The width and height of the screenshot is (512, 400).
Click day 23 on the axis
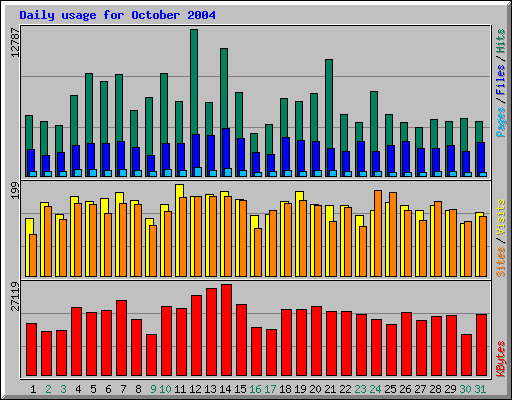click(360, 389)
